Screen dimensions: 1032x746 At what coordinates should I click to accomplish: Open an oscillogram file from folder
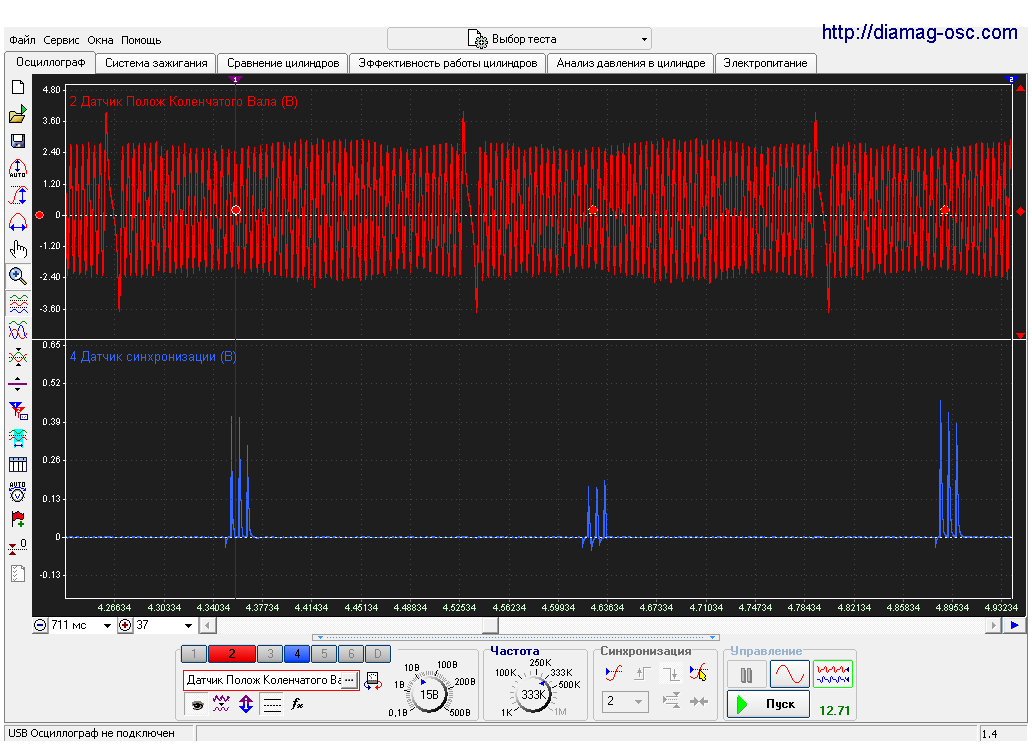pyautogui.click(x=18, y=115)
